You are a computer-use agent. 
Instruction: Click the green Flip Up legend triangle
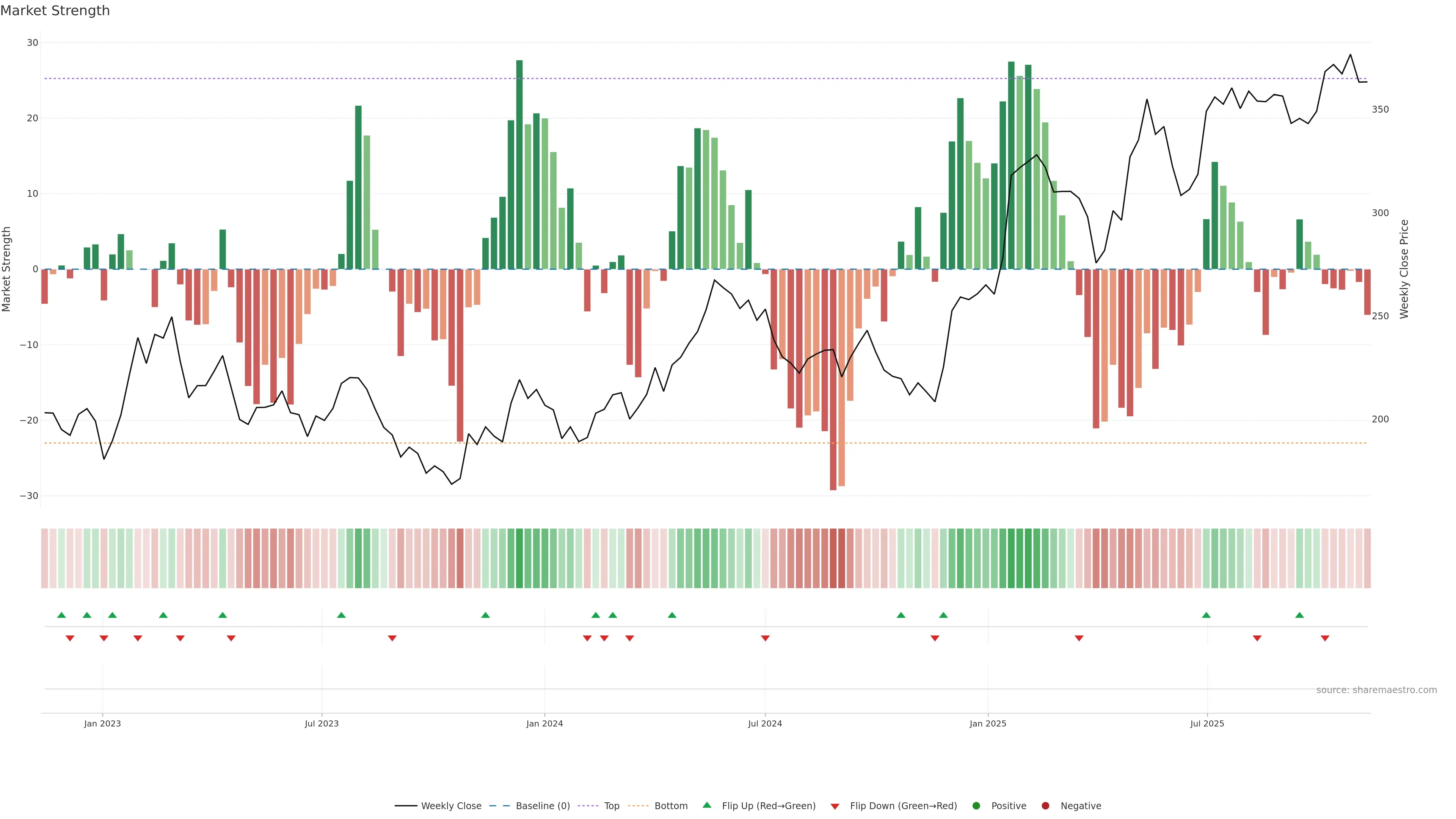(706, 805)
